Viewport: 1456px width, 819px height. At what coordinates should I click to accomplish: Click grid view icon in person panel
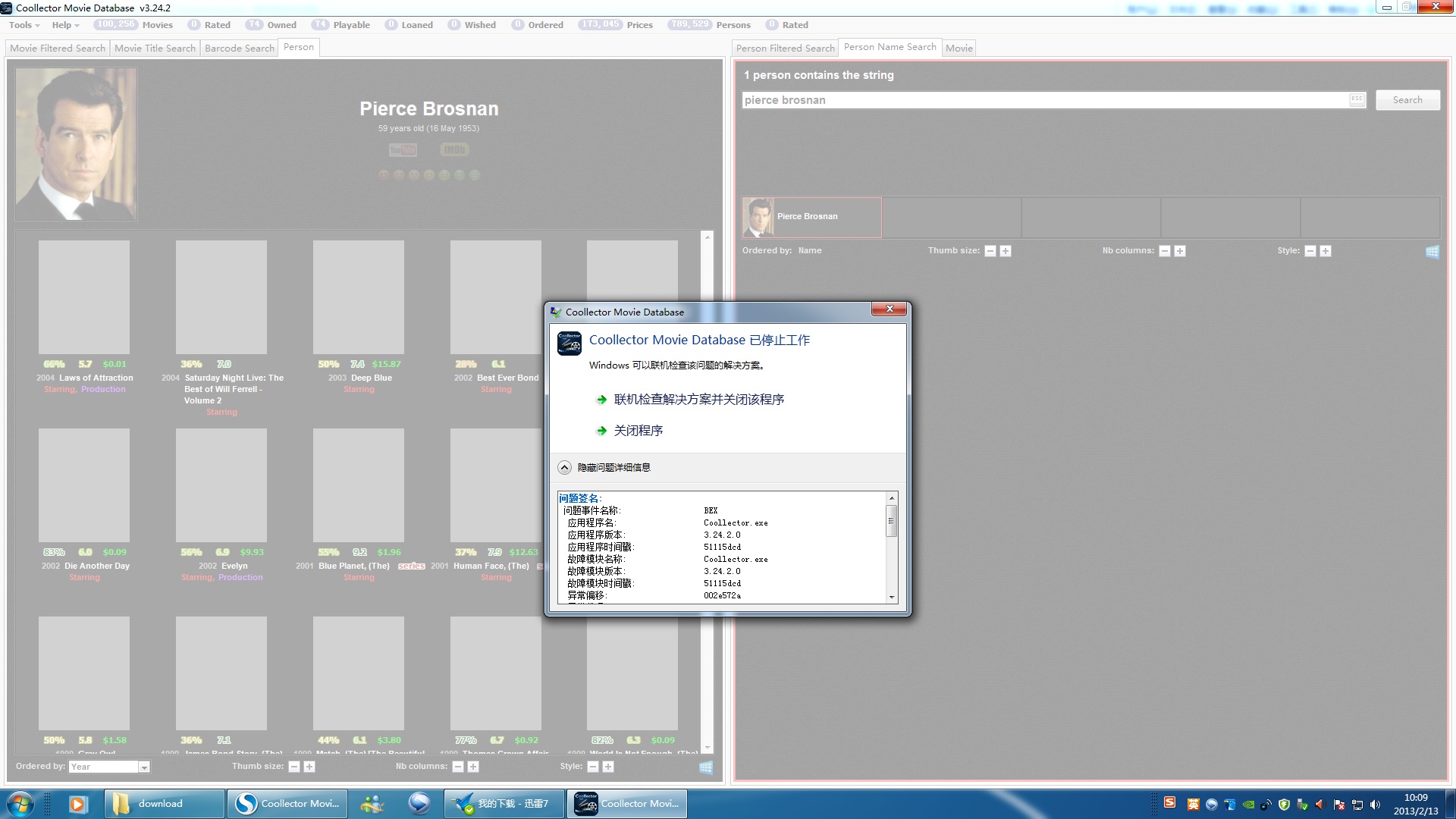coord(1432,252)
